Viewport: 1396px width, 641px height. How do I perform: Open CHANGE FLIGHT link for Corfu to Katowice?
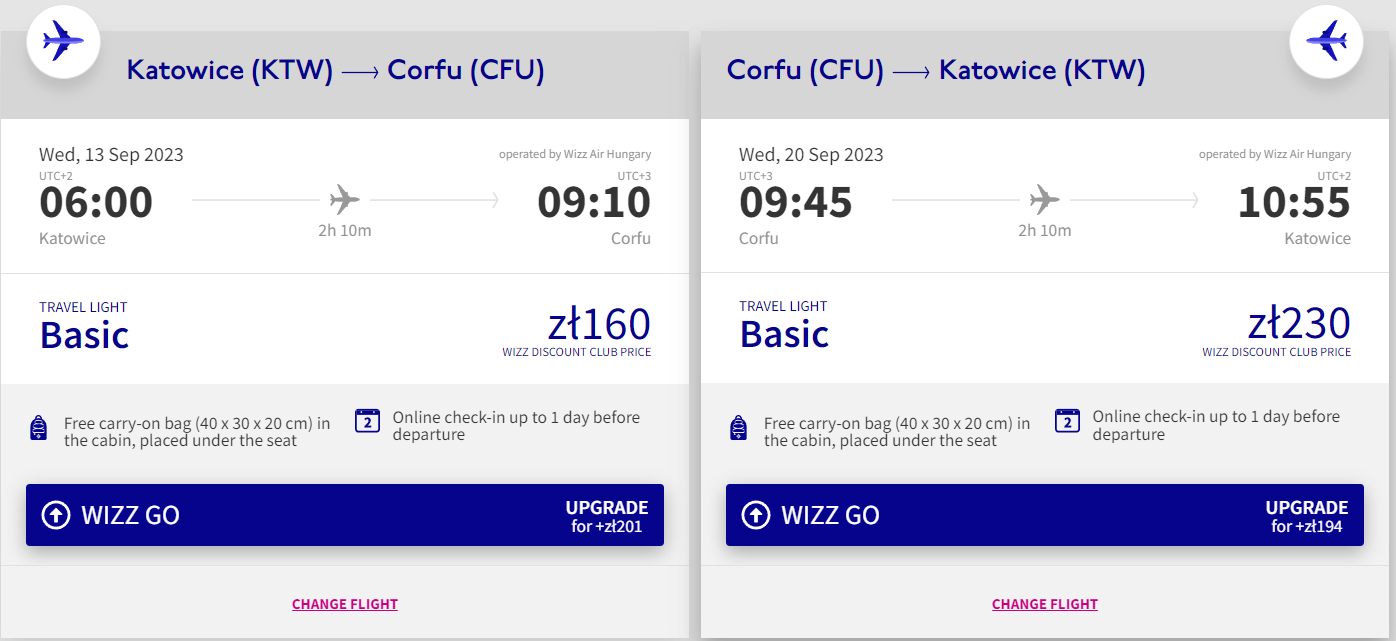tap(1045, 604)
